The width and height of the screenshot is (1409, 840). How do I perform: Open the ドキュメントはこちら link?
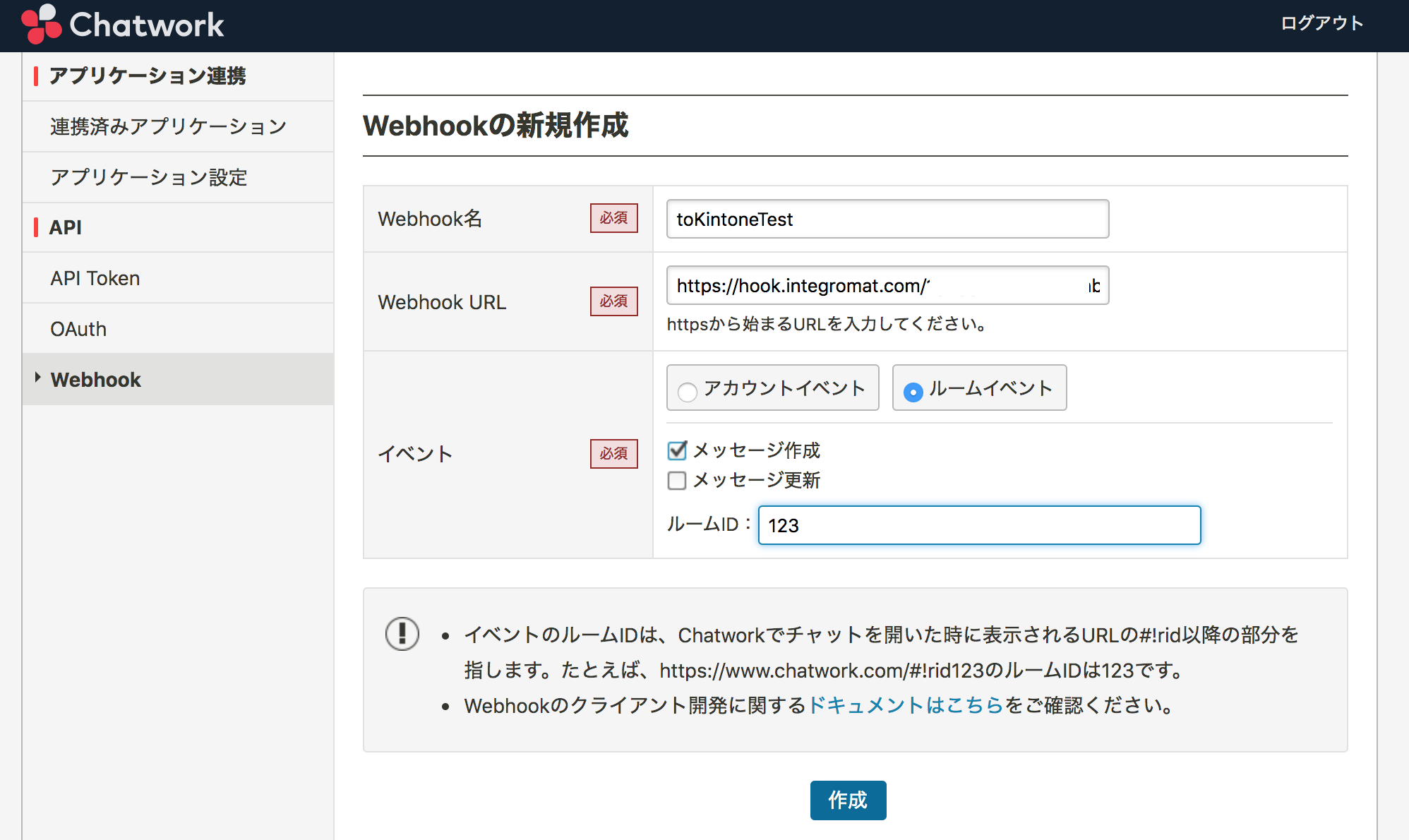[x=905, y=705]
